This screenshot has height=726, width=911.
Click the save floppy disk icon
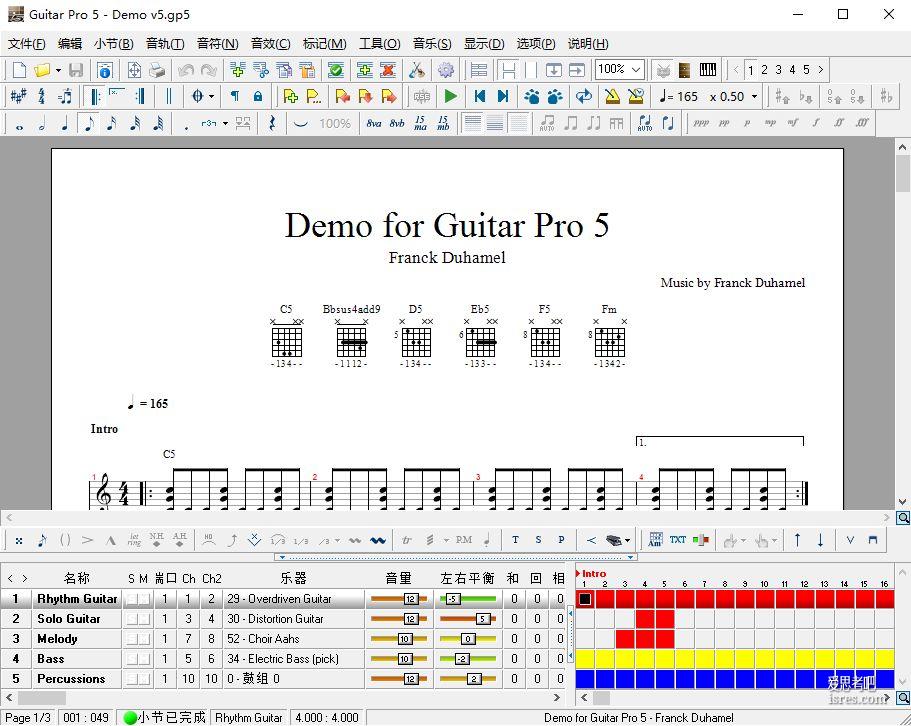[76, 70]
